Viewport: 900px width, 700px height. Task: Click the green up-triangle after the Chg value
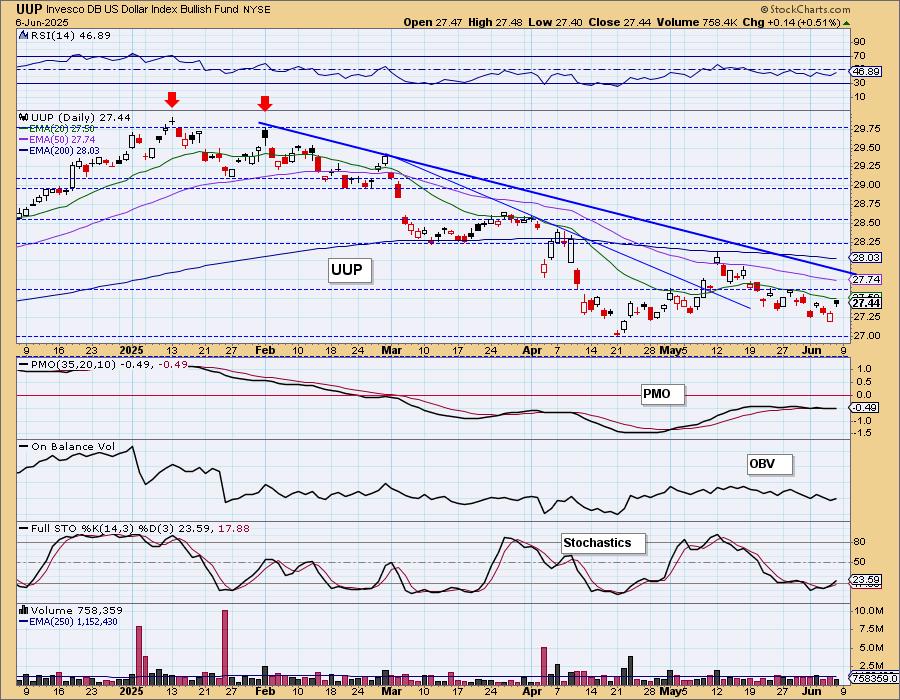(846, 23)
